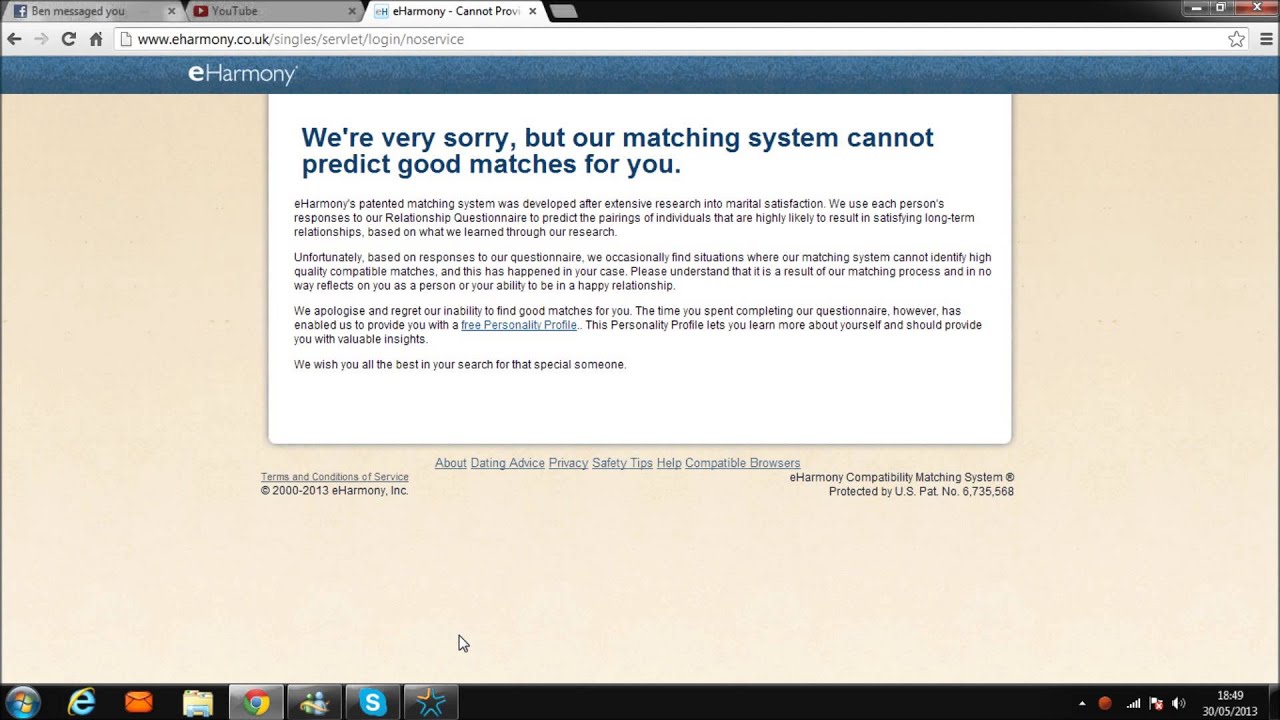Open the network signal tray icon

click(x=1133, y=703)
